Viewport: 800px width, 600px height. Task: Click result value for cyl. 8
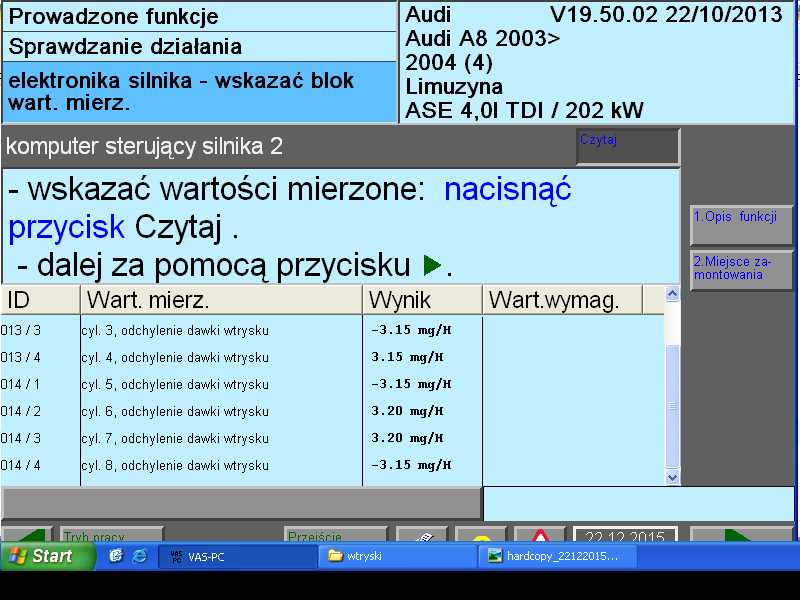[411, 465]
